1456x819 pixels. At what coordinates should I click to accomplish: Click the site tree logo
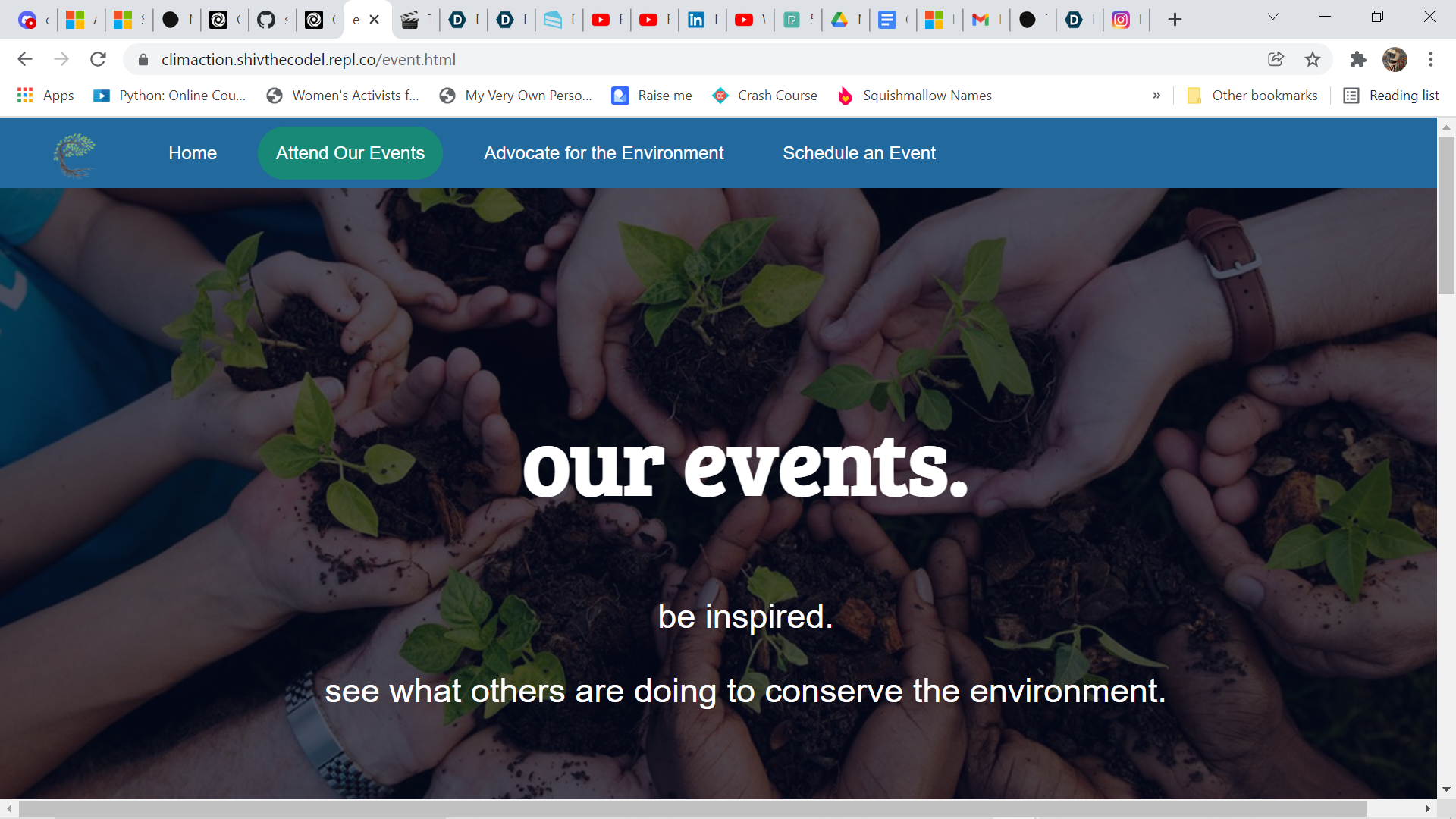[74, 154]
